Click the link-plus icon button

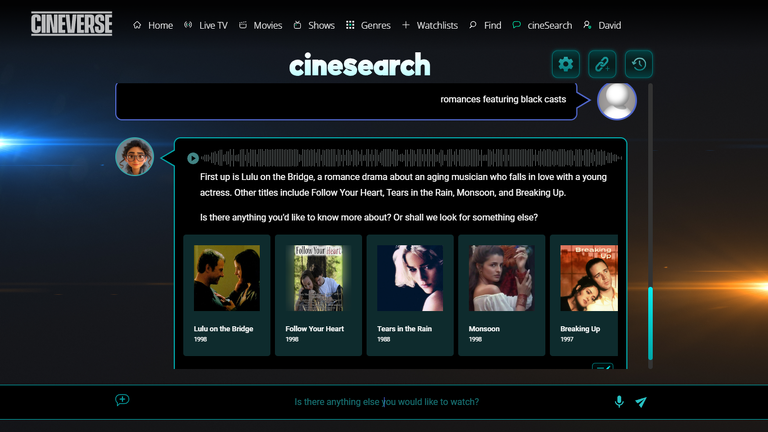(602, 64)
